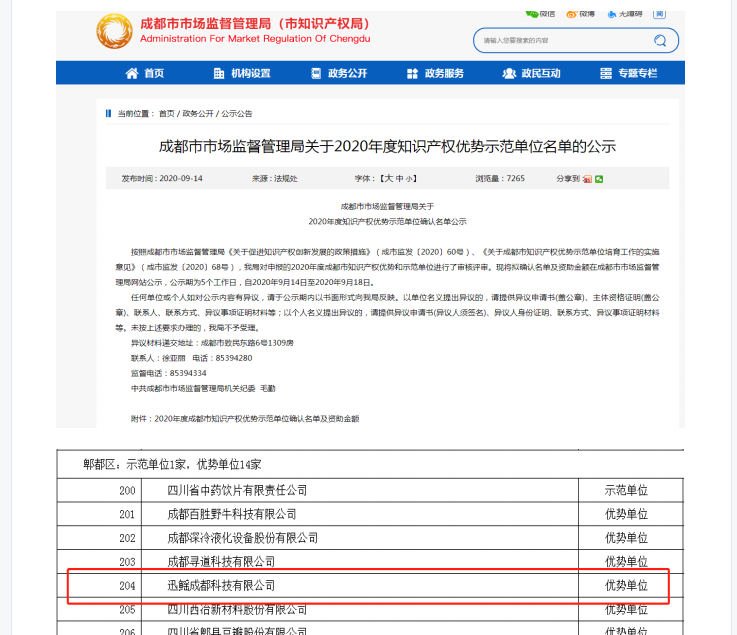Click the 政务公开 breadcrumb link
This screenshot has width=737, height=635.
[x=198, y=114]
